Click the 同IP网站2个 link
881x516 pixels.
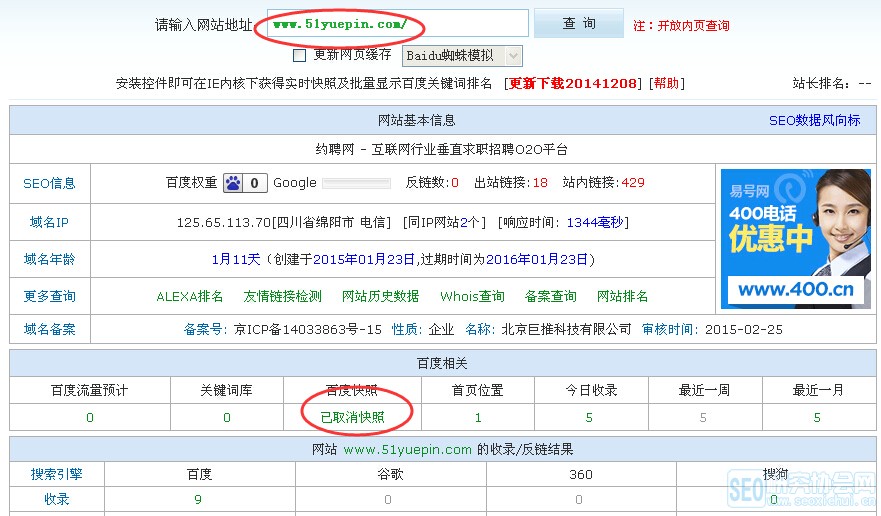coord(444,223)
